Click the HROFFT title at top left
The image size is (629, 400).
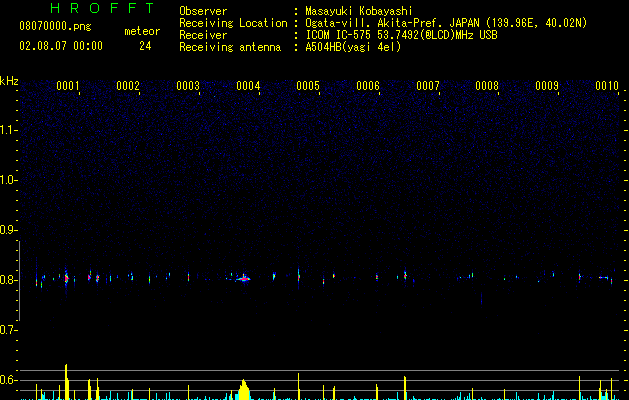[x=102, y=8]
